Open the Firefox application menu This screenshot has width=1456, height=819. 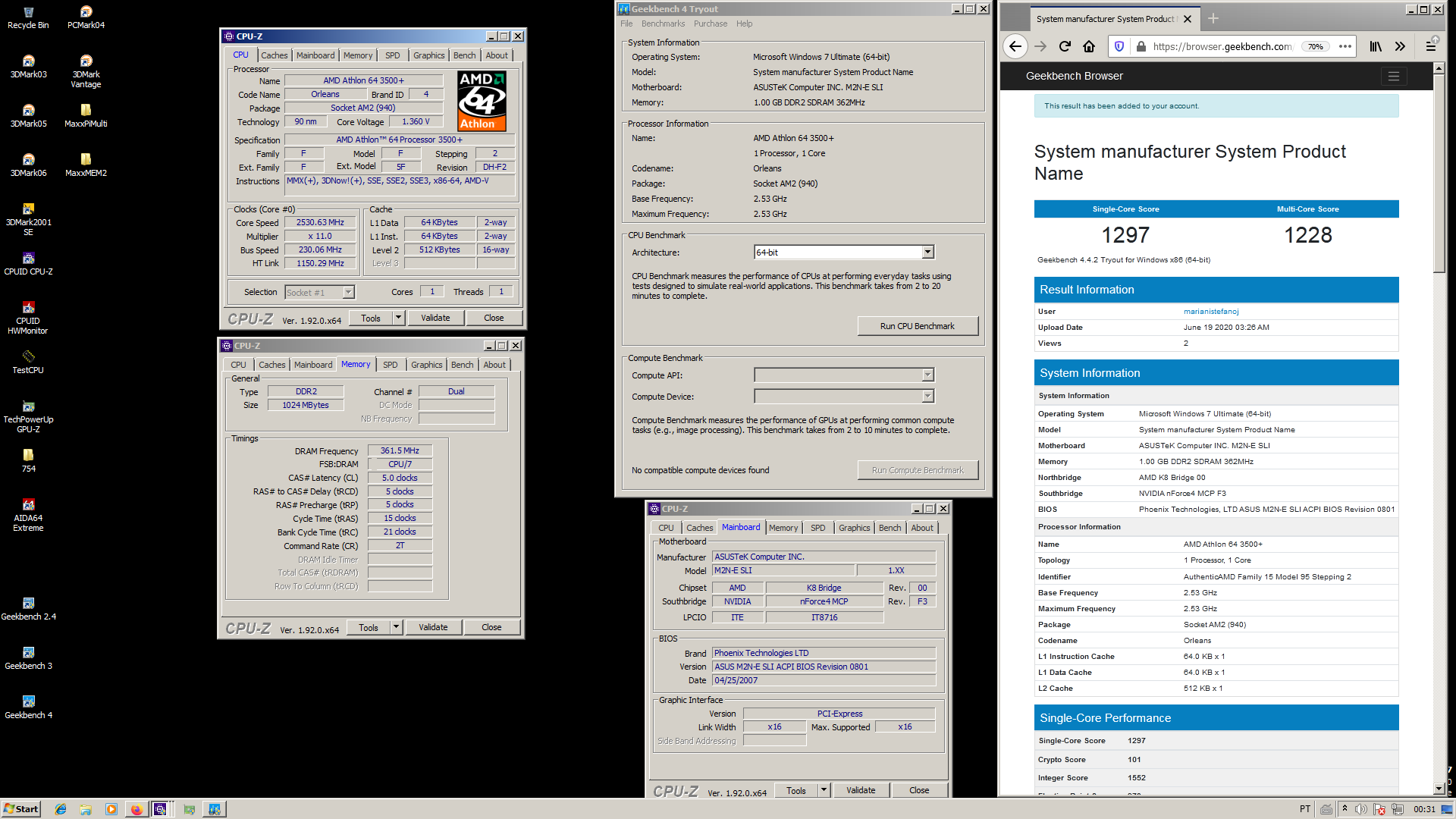(1431, 46)
